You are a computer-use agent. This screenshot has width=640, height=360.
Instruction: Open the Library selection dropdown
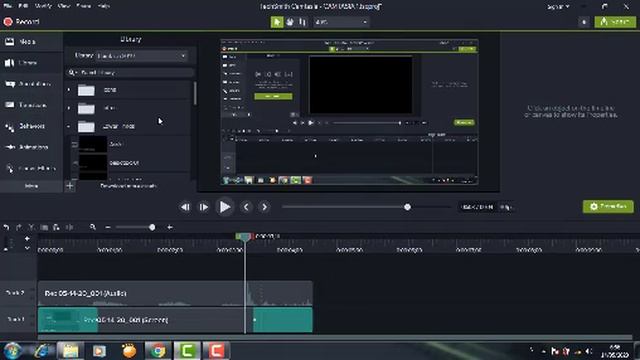(x=142, y=56)
